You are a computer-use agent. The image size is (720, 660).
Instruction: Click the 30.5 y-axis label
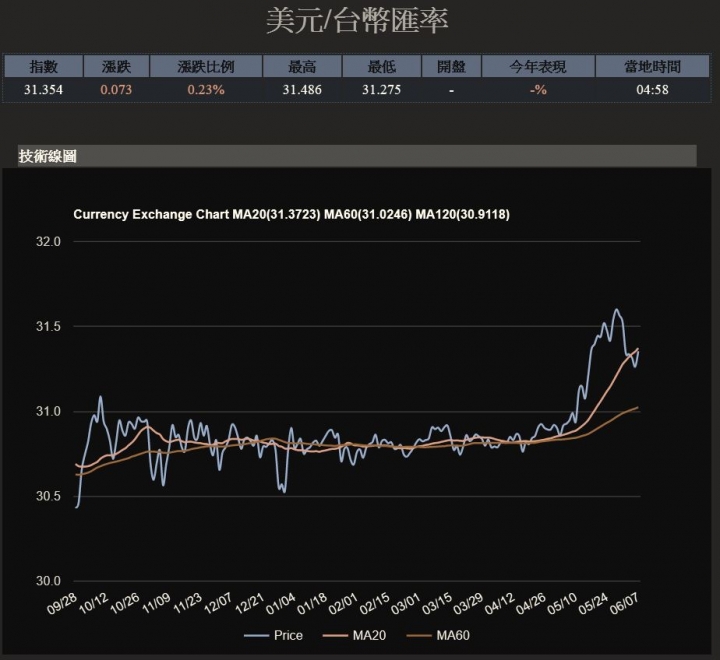(48, 496)
